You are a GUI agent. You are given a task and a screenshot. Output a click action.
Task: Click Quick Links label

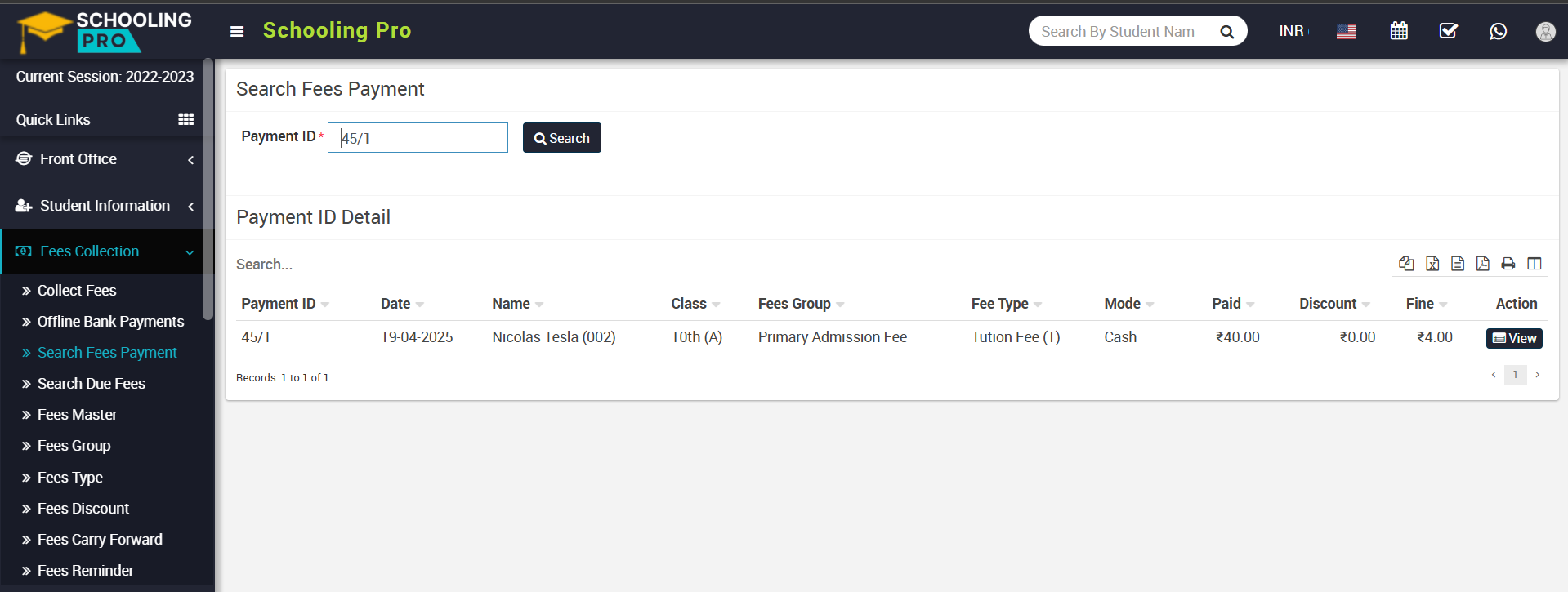[x=53, y=120]
